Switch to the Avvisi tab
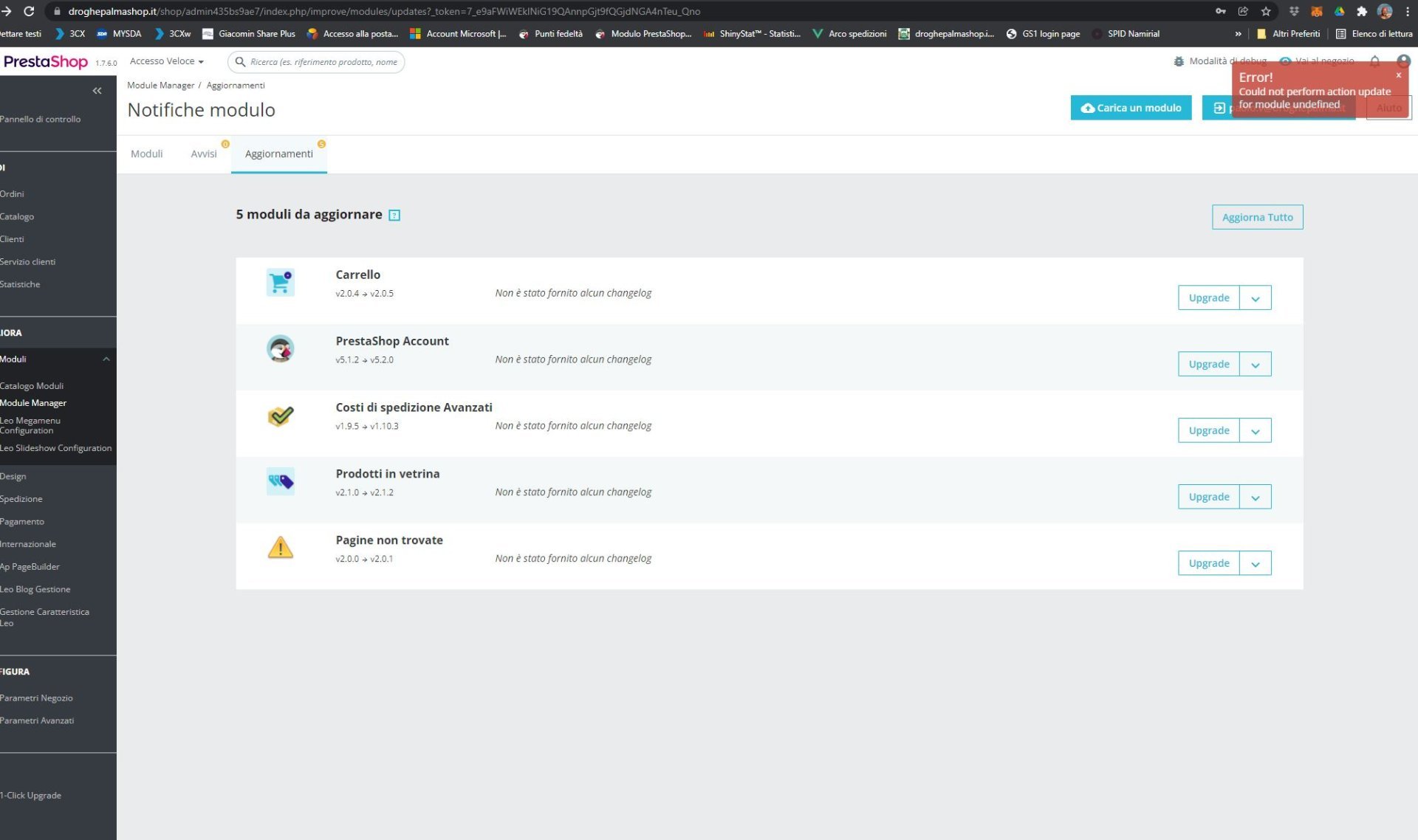 click(203, 154)
